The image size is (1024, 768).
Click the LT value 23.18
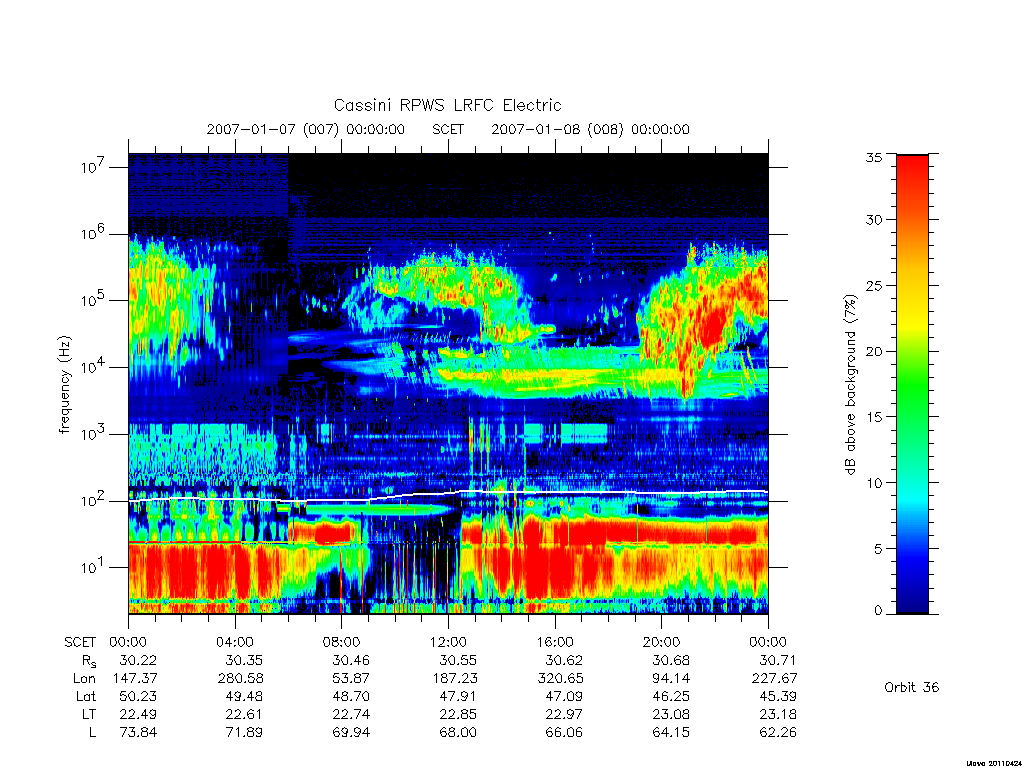(x=778, y=714)
